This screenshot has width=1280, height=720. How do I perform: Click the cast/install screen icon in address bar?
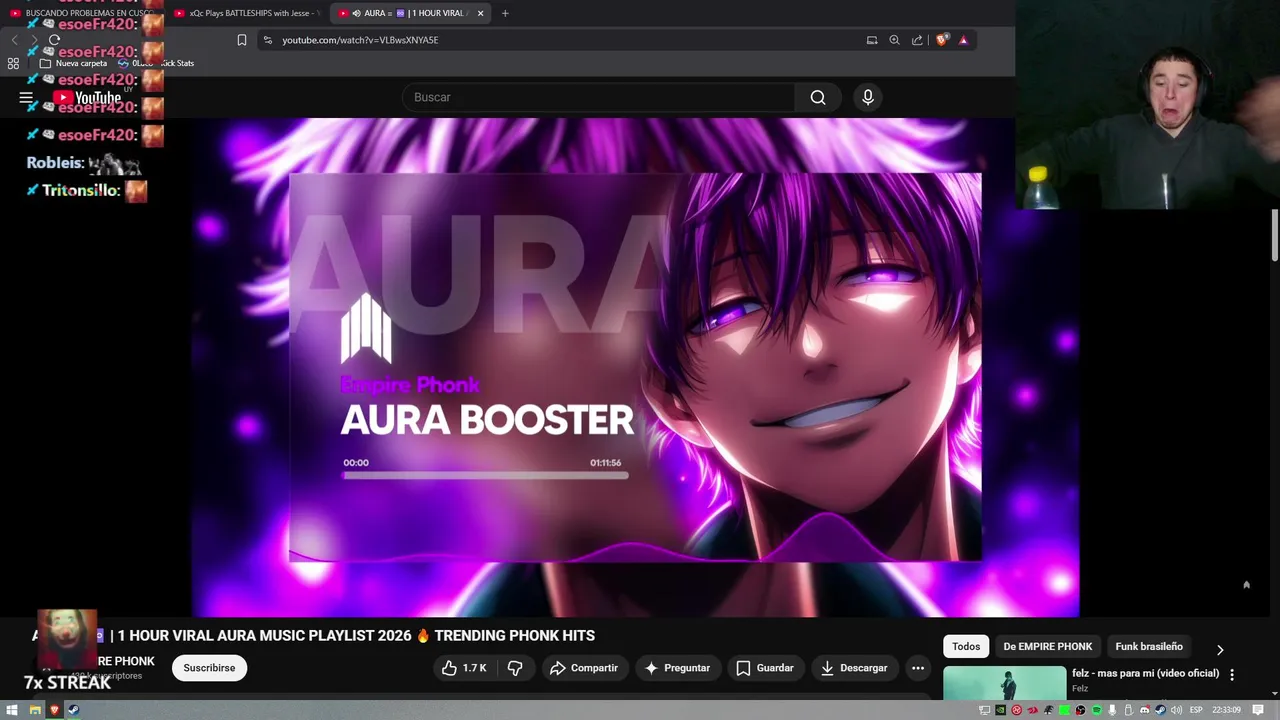pyautogui.click(x=872, y=40)
